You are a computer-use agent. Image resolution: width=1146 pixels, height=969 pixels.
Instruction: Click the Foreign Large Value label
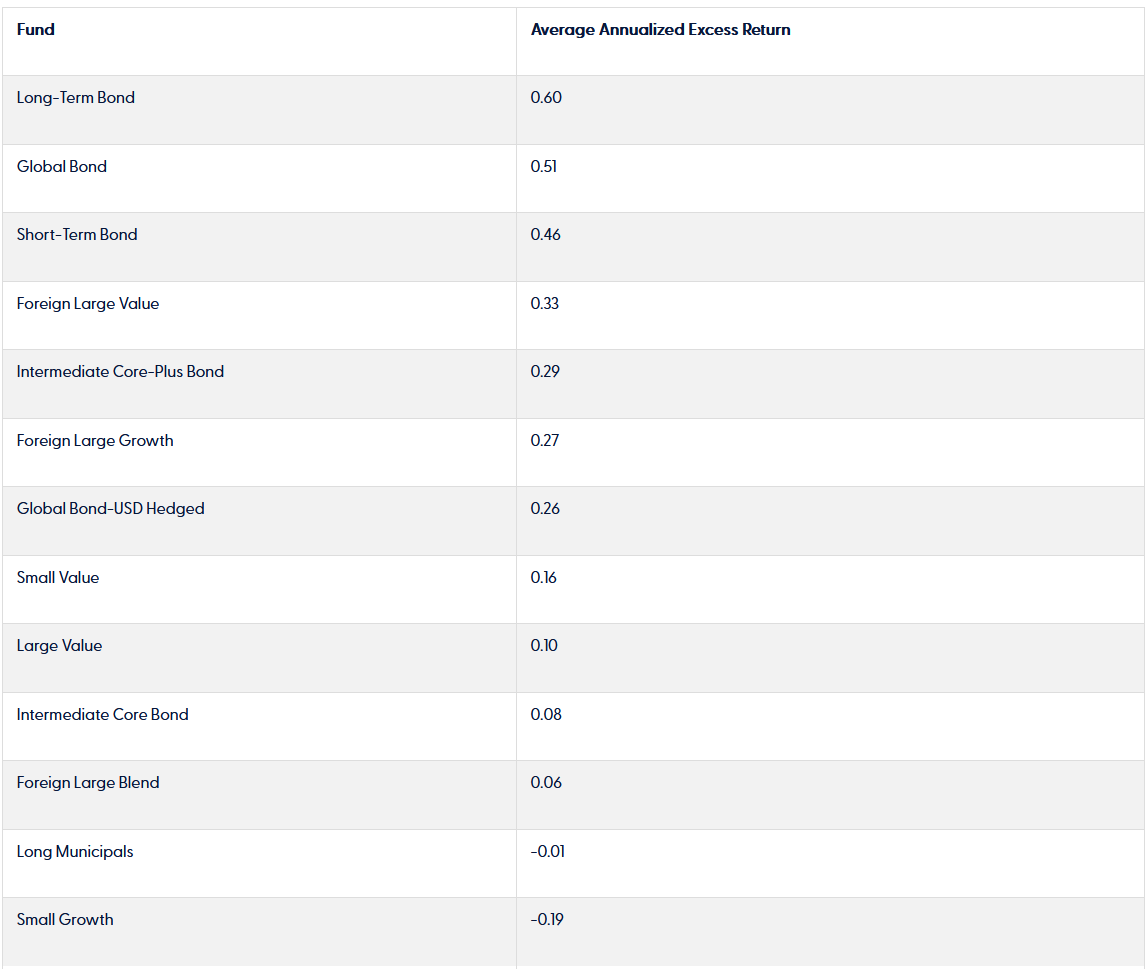click(x=88, y=304)
